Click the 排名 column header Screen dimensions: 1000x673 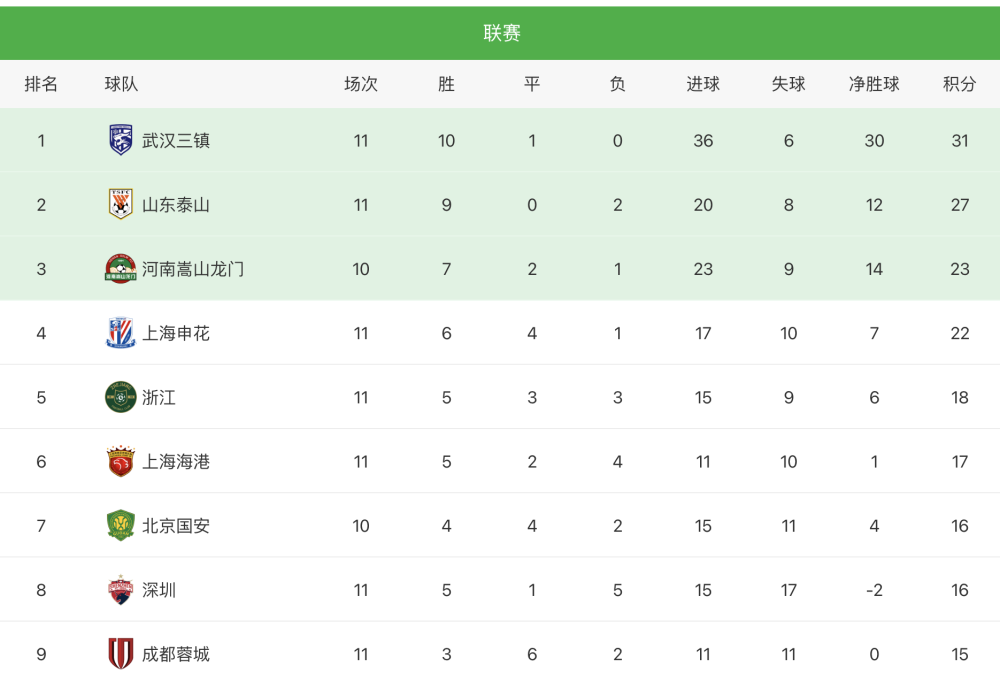pos(41,84)
